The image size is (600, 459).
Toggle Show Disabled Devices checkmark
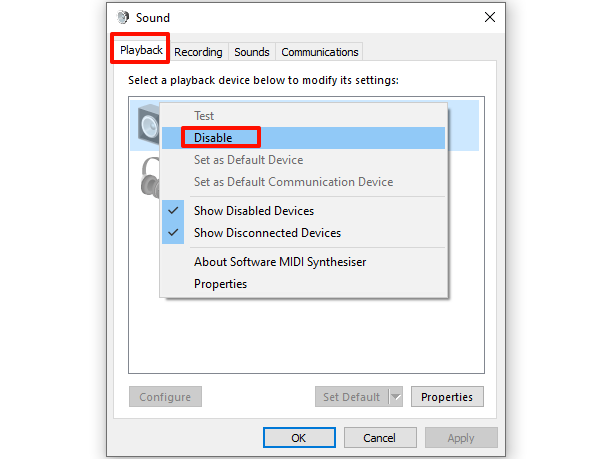click(173, 210)
